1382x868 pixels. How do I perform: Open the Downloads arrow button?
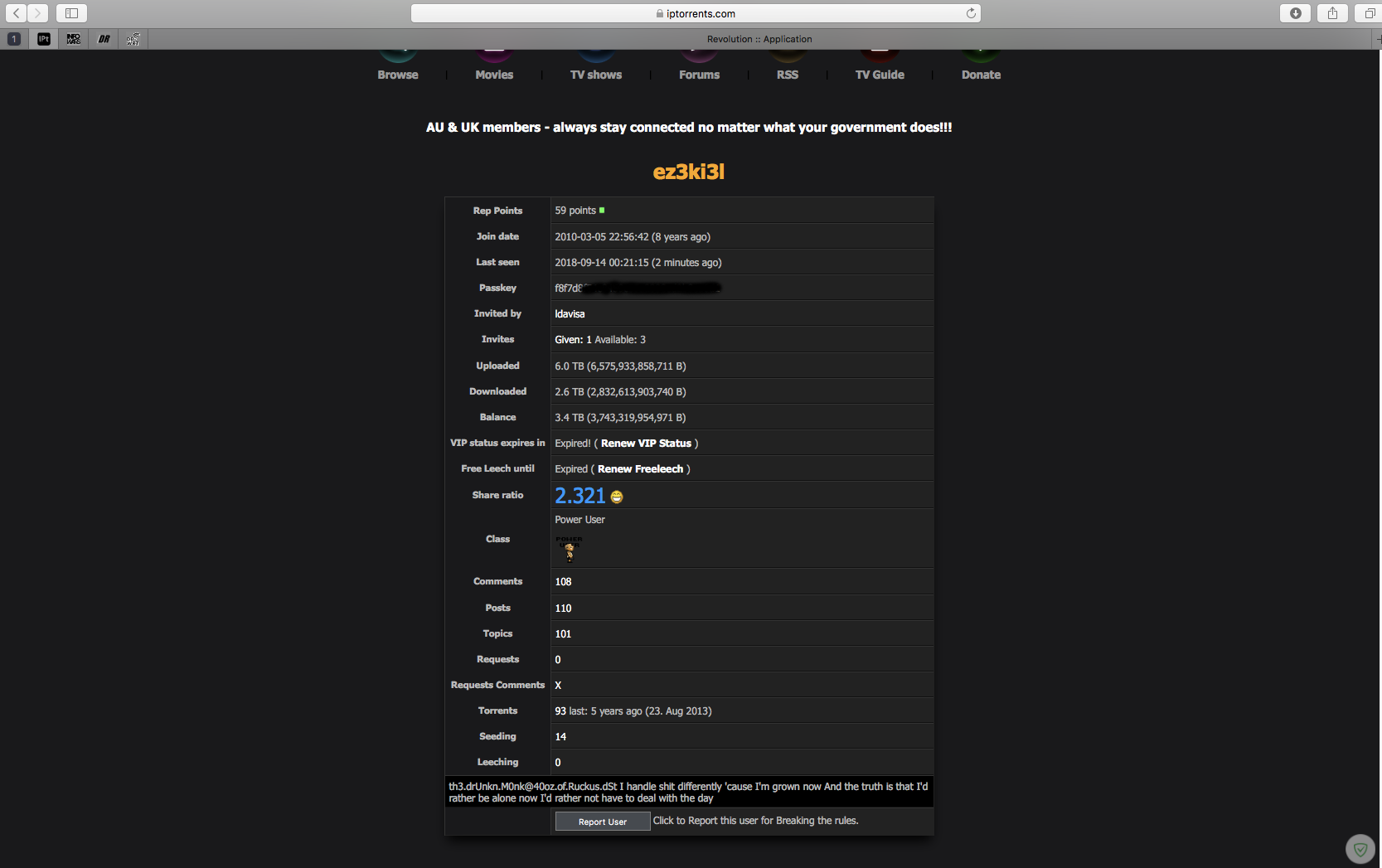pos(1295,13)
